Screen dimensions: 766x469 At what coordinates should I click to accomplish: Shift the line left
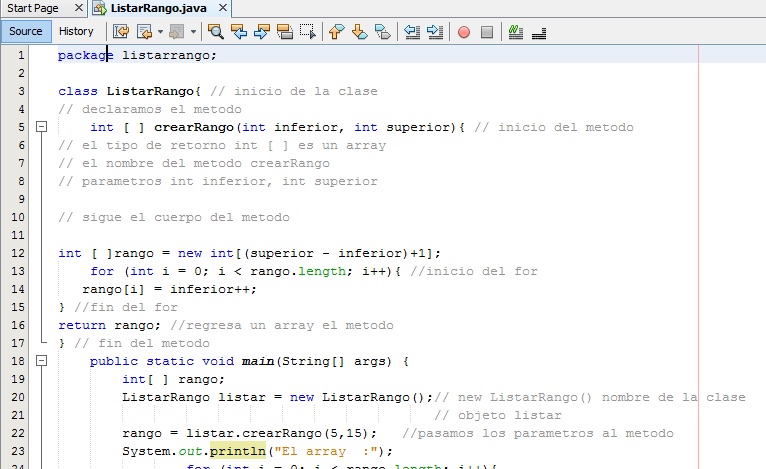(412, 31)
